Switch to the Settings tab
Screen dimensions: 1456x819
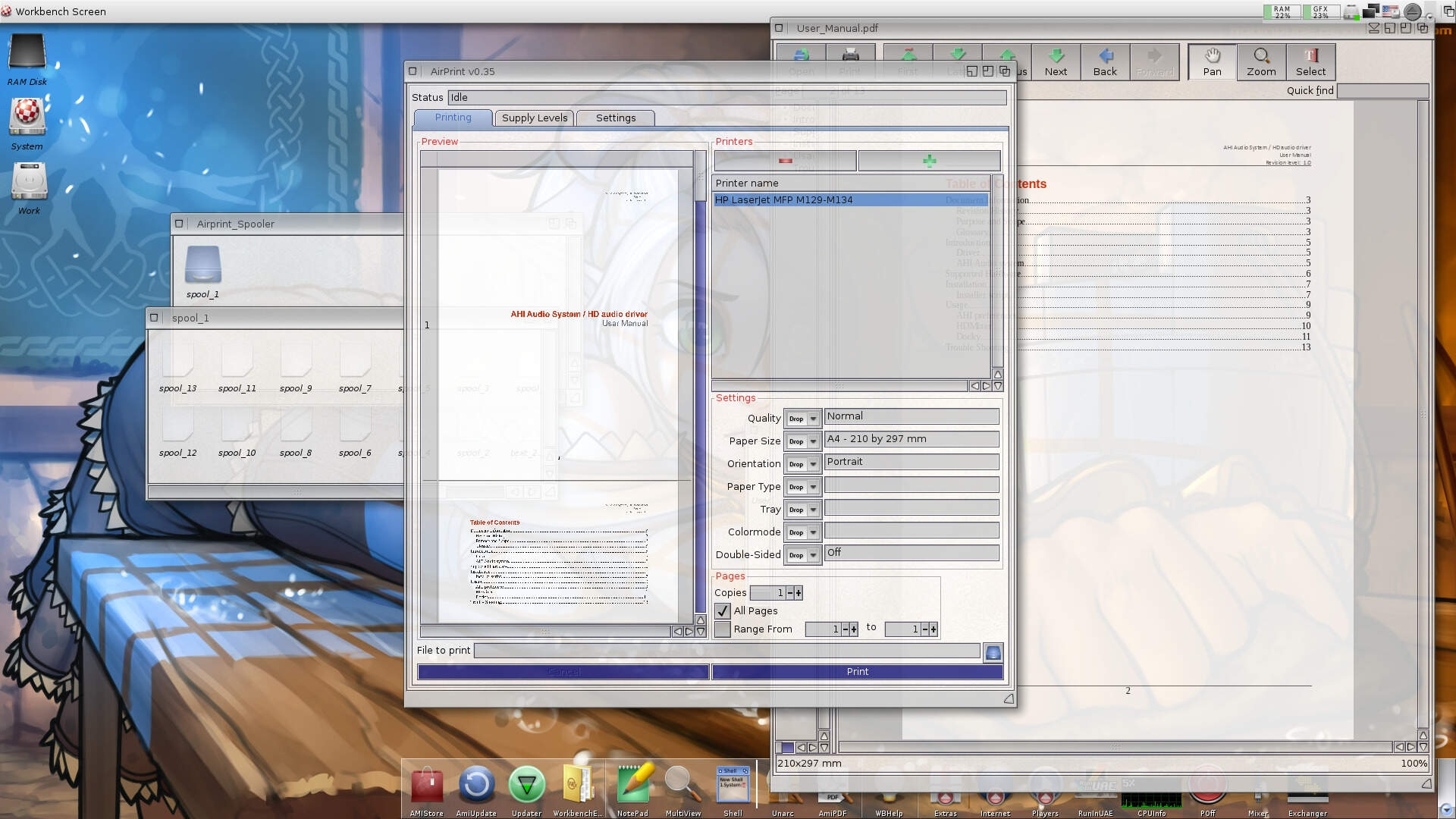coord(616,118)
